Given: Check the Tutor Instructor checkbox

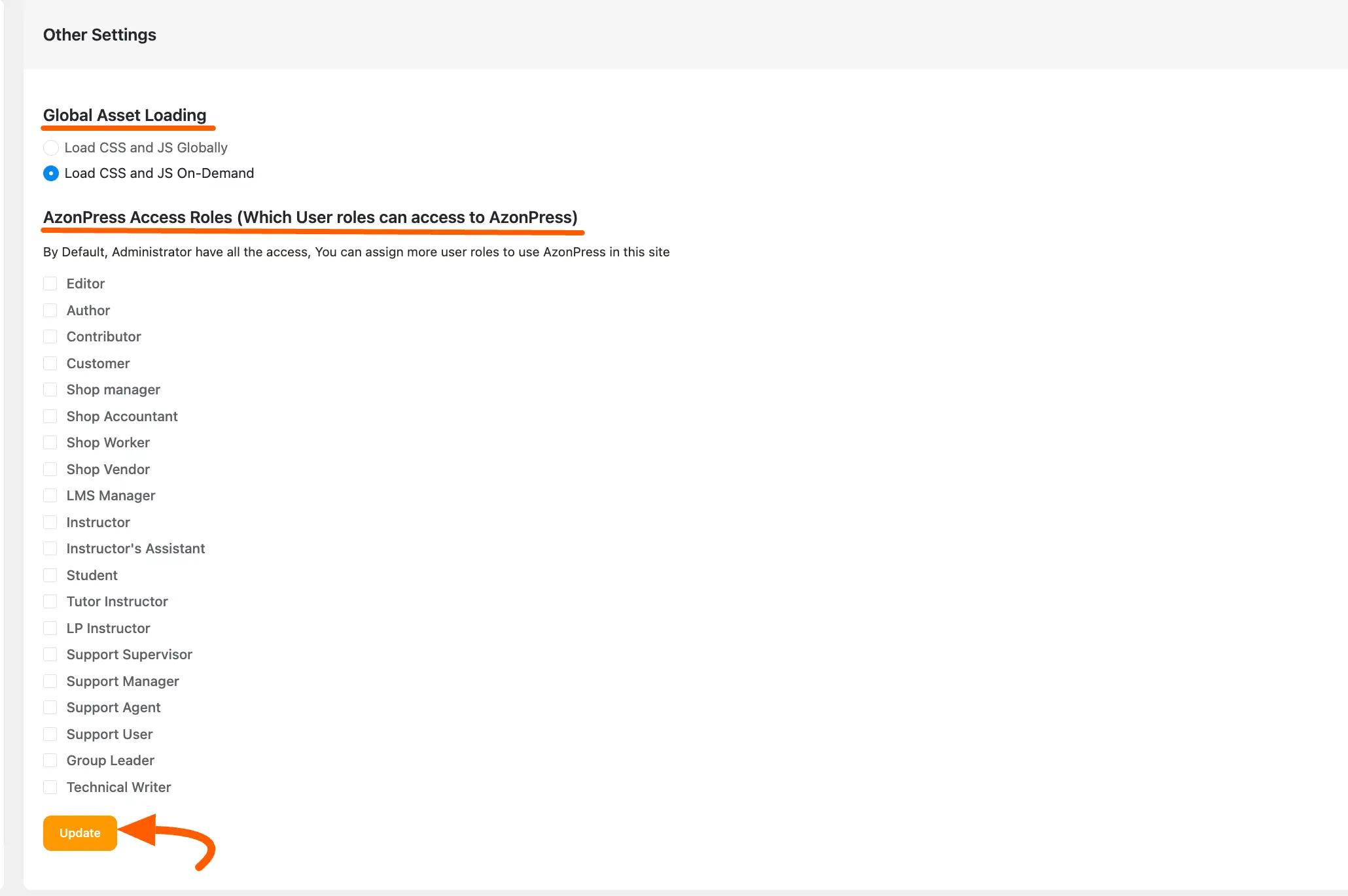Looking at the screenshot, I should [50, 601].
